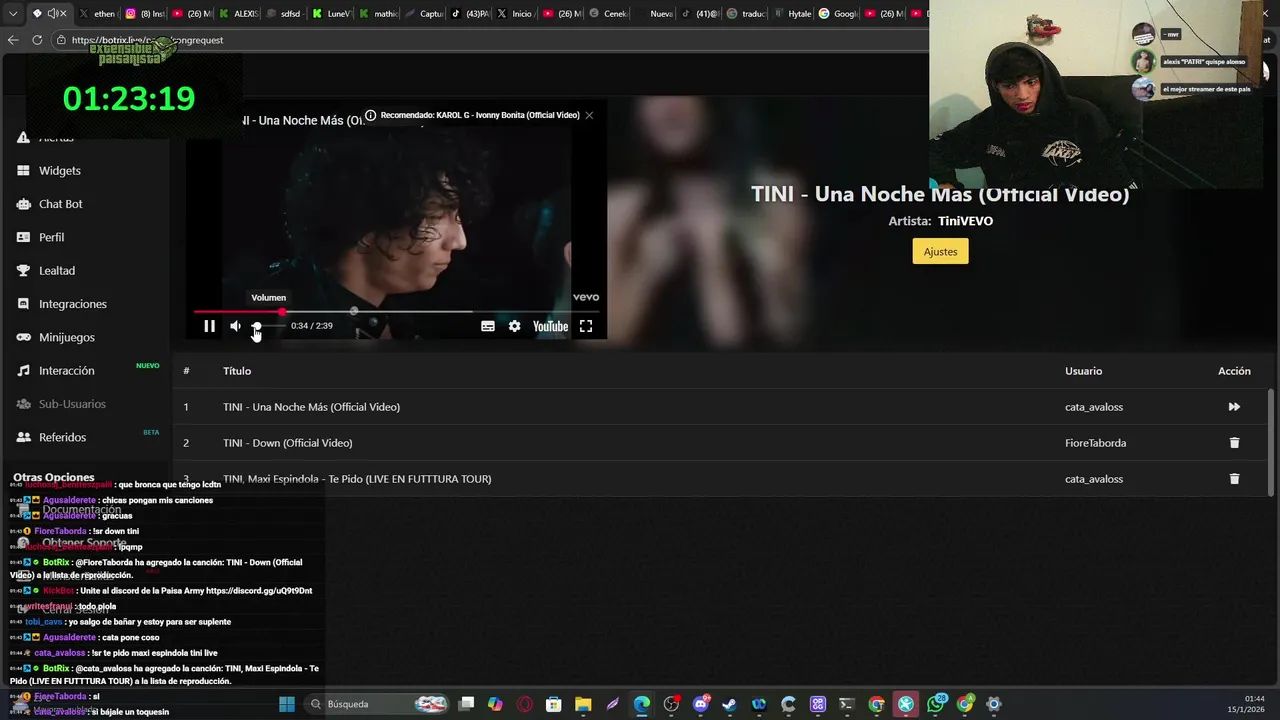Seek on the video progress bar

[x=395, y=312]
